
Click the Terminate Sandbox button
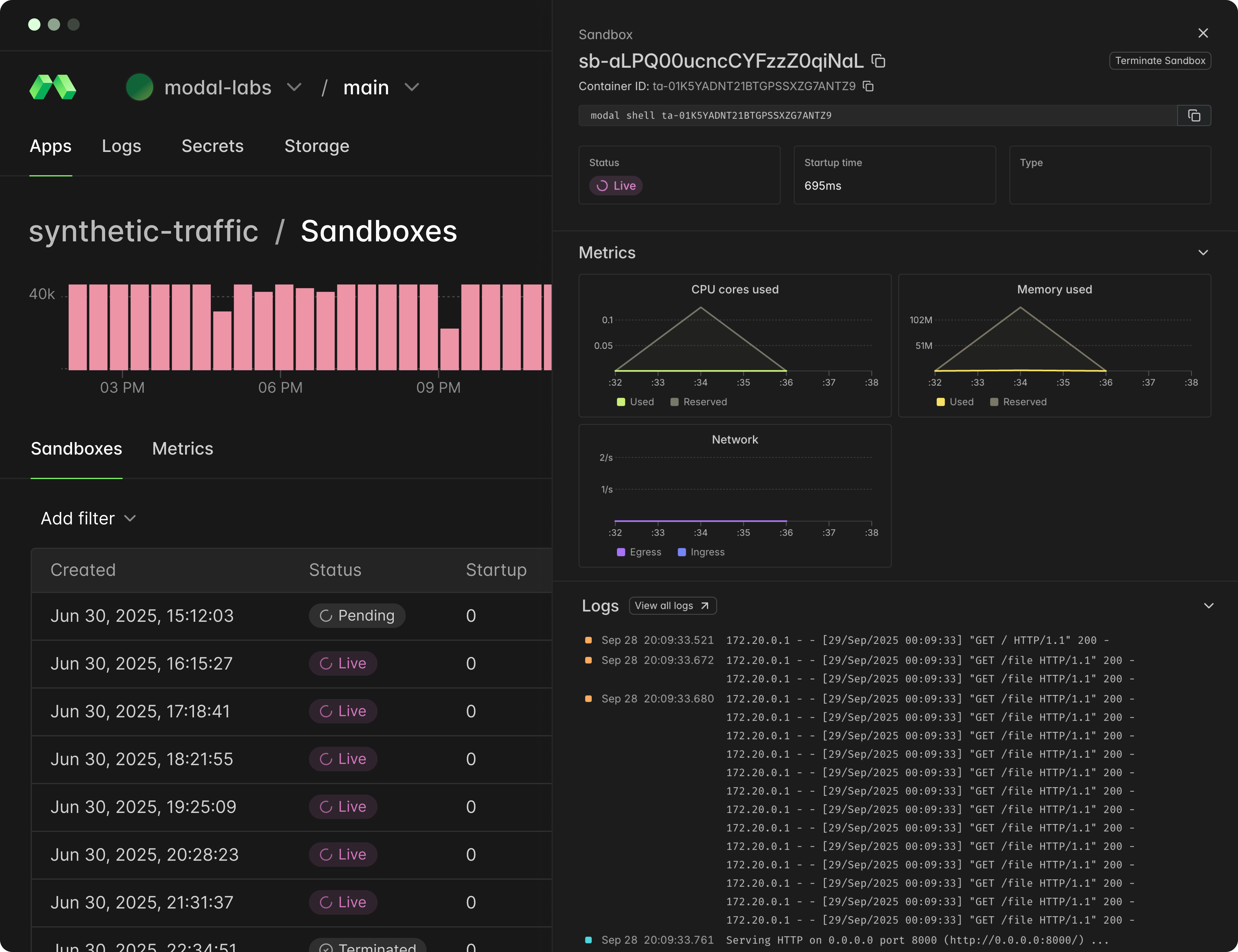pos(1160,61)
